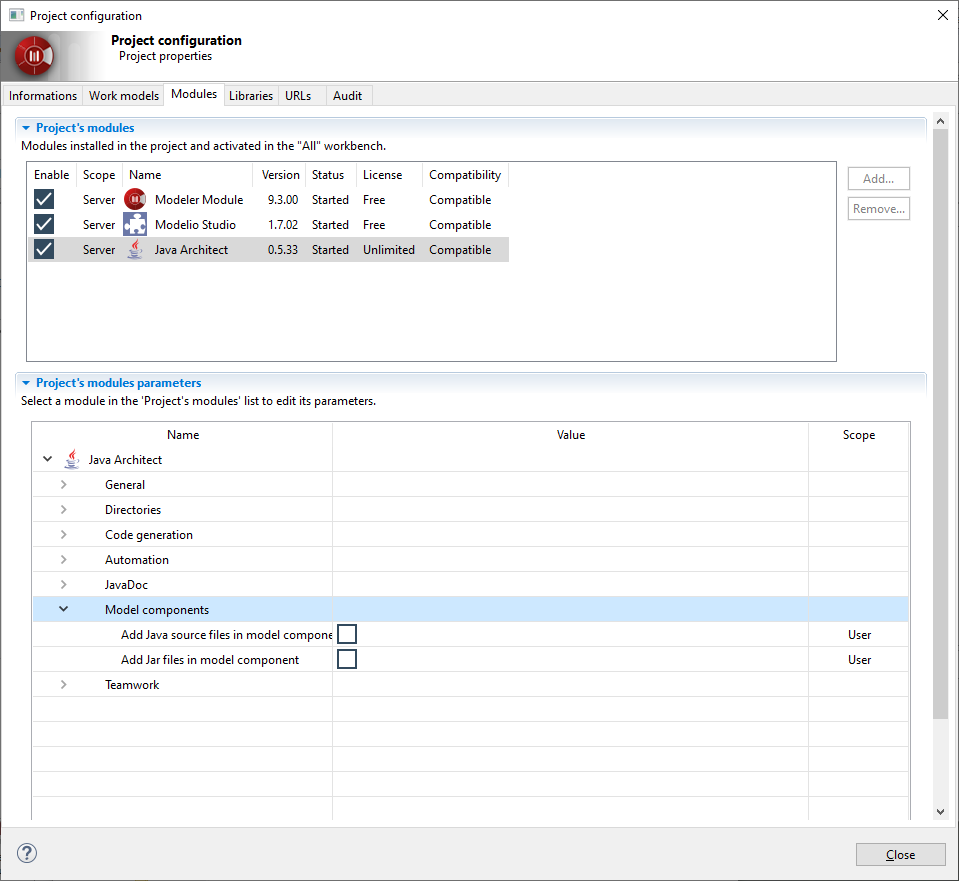Screen dimensions: 959x881
Task: Click the Unlimited license cell
Action: click(388, 250)
